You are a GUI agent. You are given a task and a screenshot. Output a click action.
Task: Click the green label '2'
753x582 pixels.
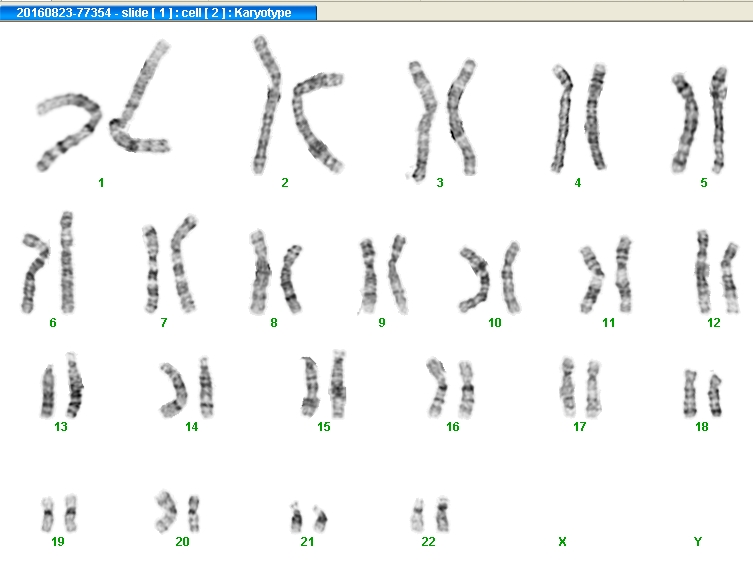point(285,182)
